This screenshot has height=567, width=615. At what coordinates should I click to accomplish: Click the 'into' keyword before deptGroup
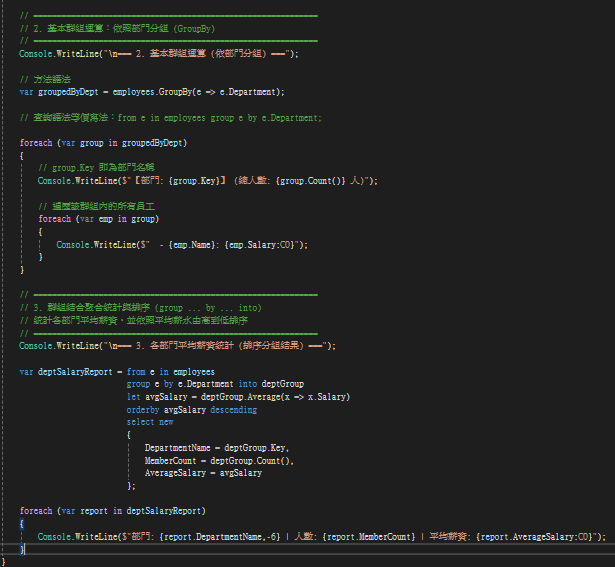pyautogui.click(x=248, y=384)
